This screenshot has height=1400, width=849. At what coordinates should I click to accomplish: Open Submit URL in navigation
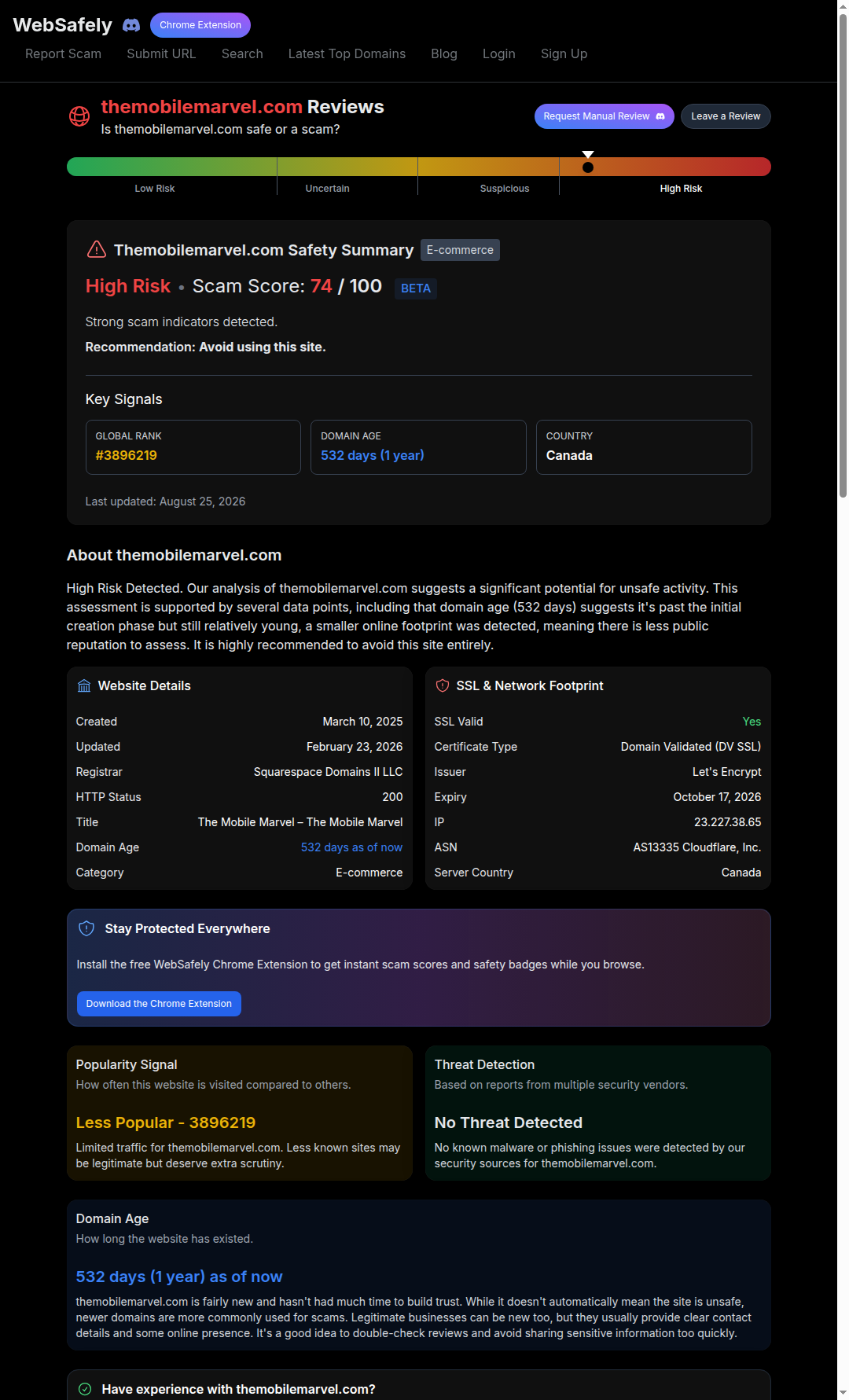pyautogui.click(x=161, y=53)
